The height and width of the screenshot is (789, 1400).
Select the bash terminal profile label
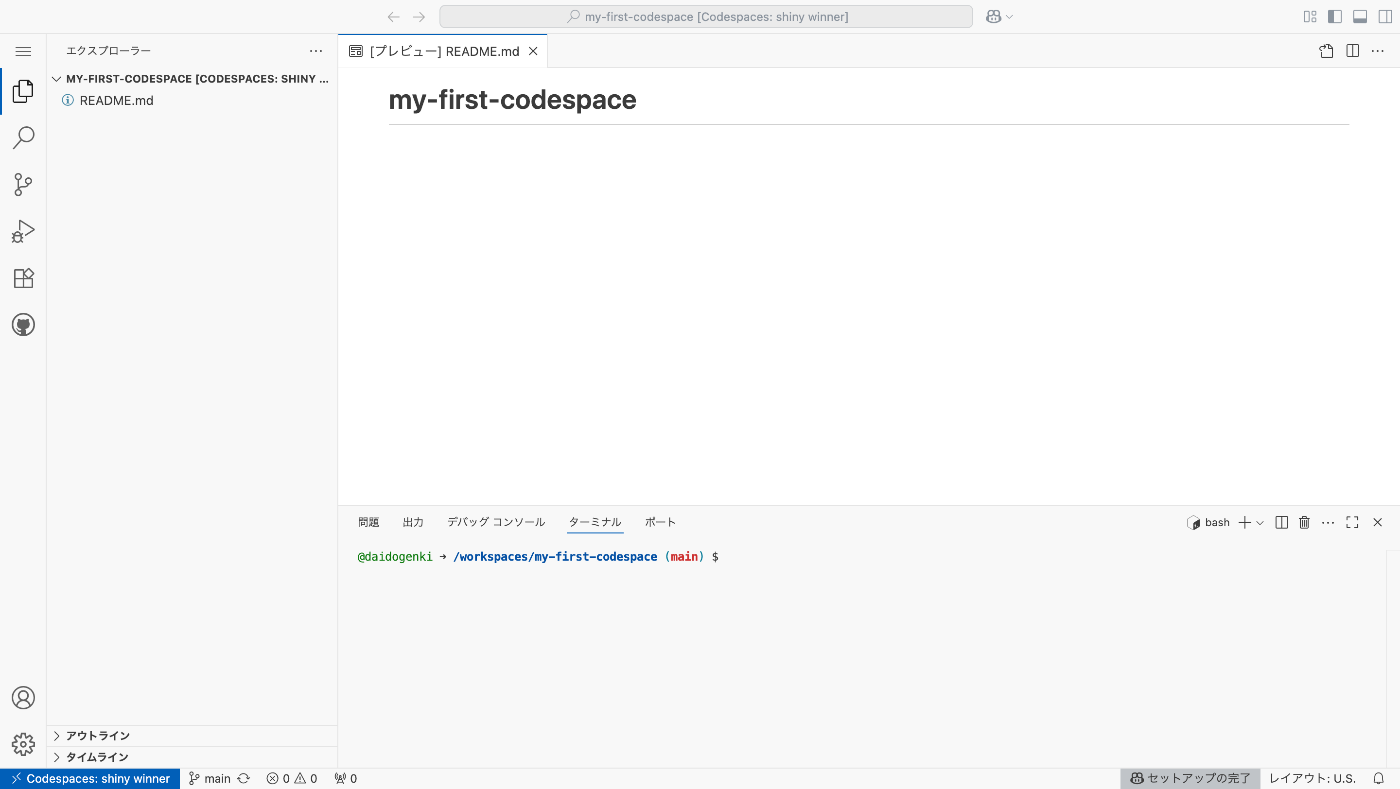pyautogui.click(x=1208, y=522)
